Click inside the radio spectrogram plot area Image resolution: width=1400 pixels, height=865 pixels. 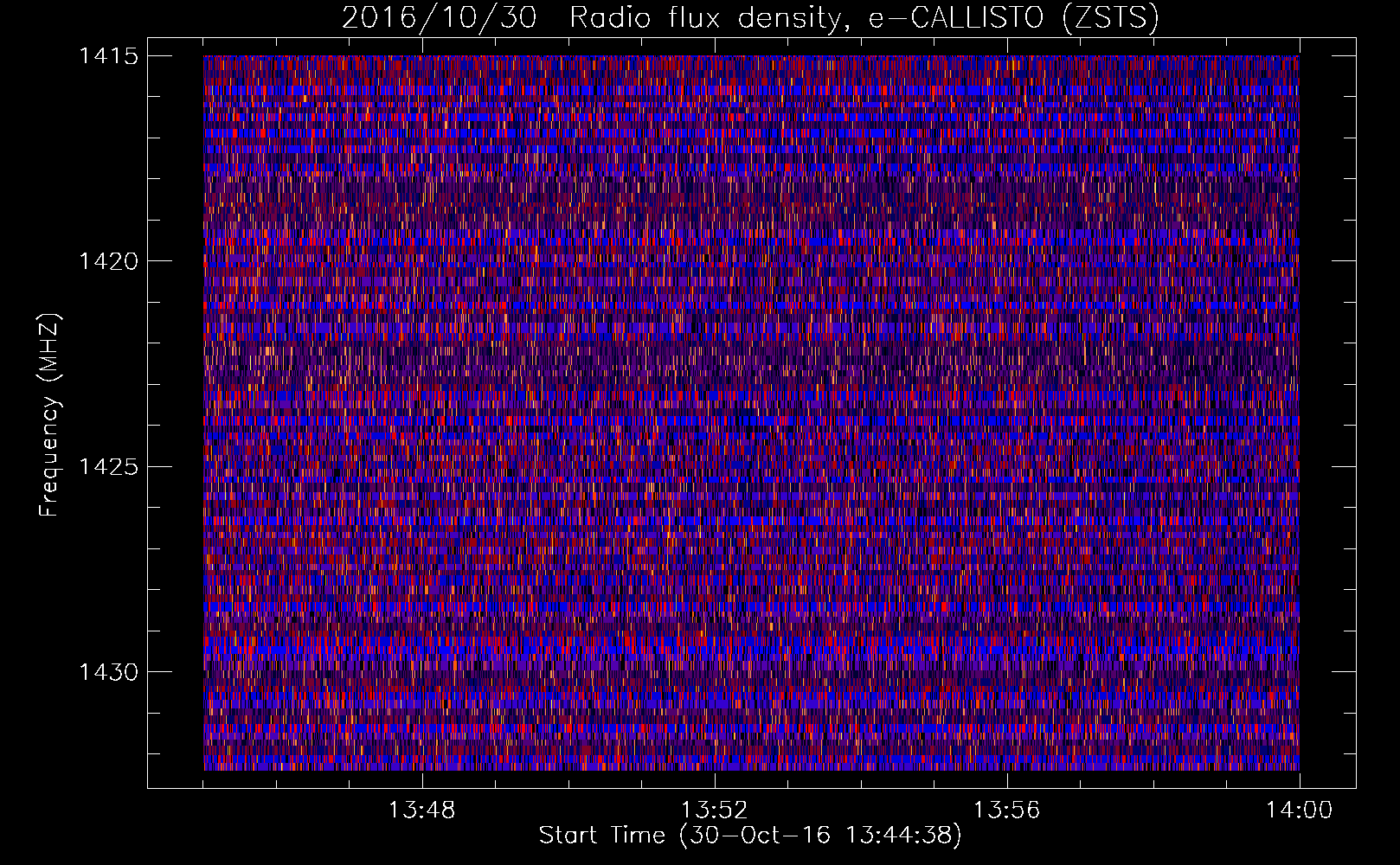pyautogui.click(x=751, y=413)
